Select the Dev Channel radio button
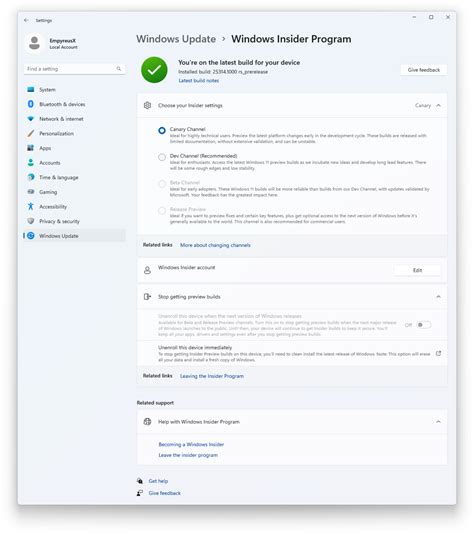 tap(162, 157)
